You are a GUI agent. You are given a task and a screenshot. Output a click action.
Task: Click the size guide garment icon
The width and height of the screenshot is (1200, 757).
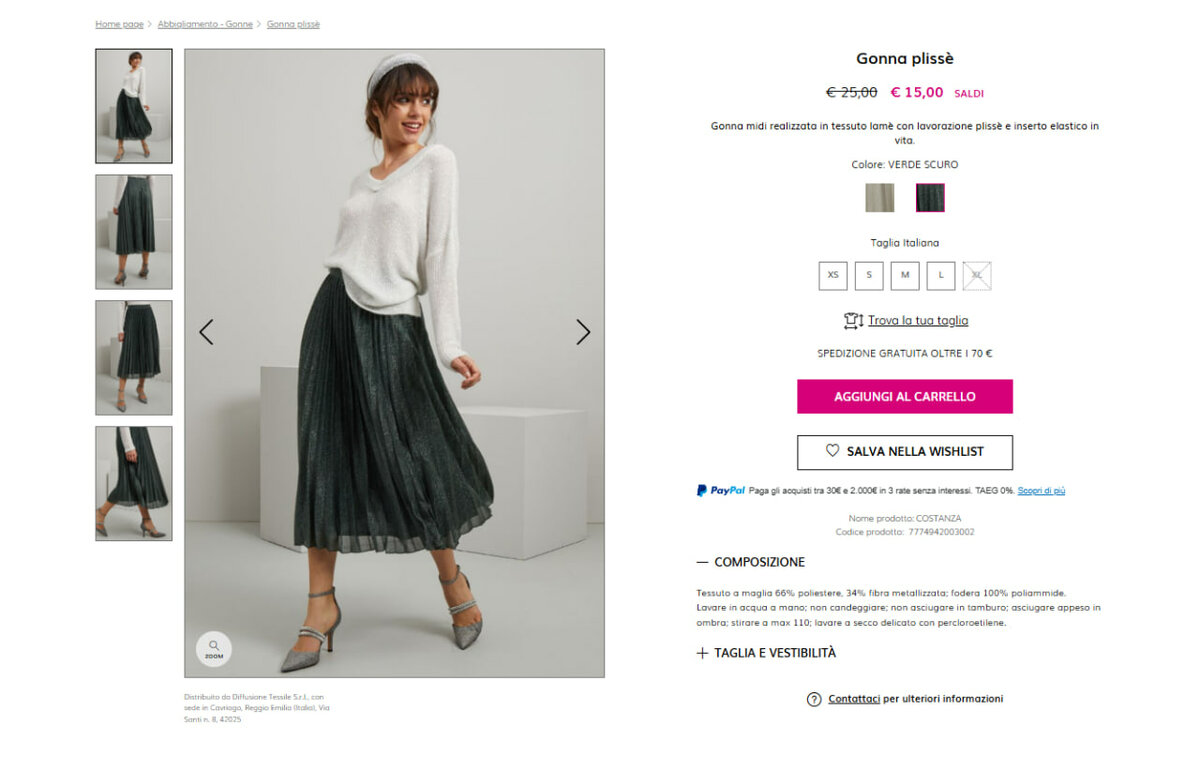click(x=853, y=321)
